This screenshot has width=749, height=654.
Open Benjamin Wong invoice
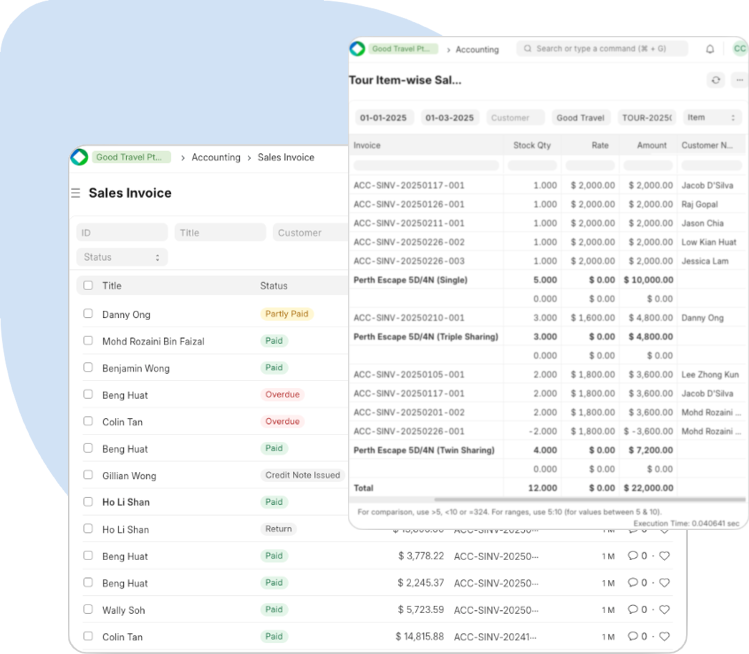point(136,368)
